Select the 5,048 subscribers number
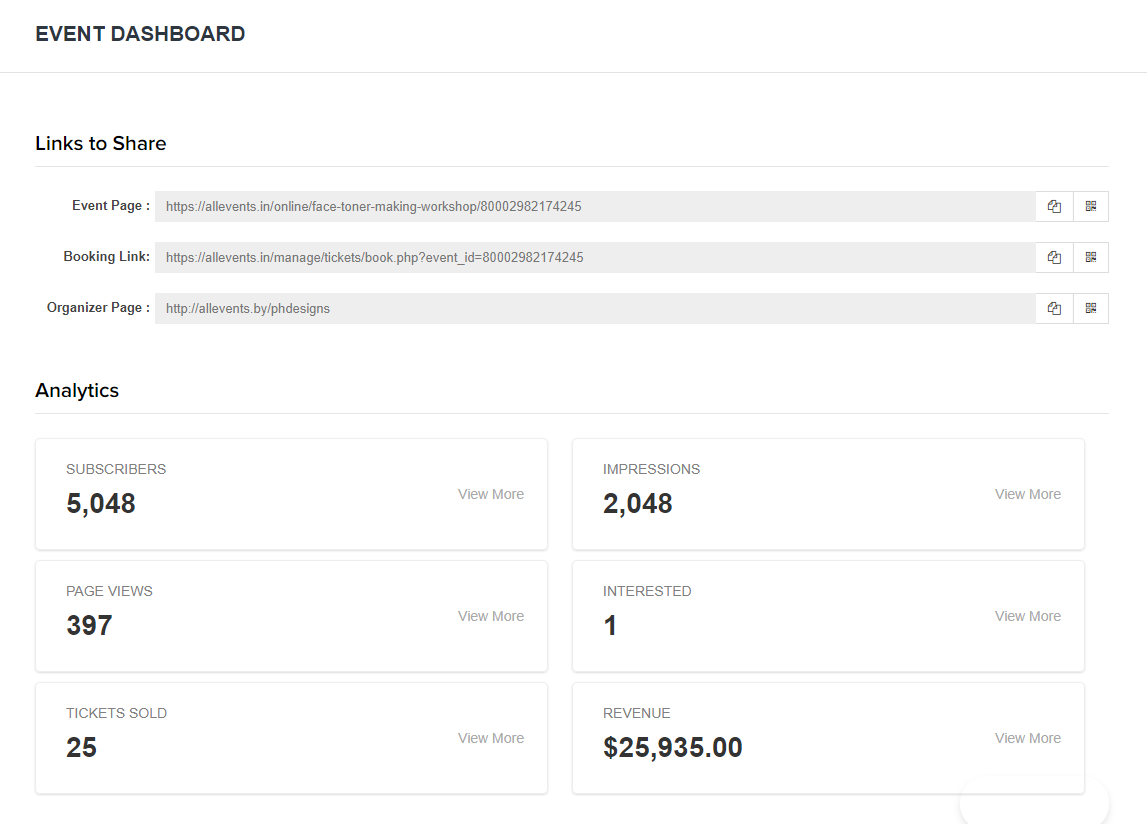 [101, 503]
